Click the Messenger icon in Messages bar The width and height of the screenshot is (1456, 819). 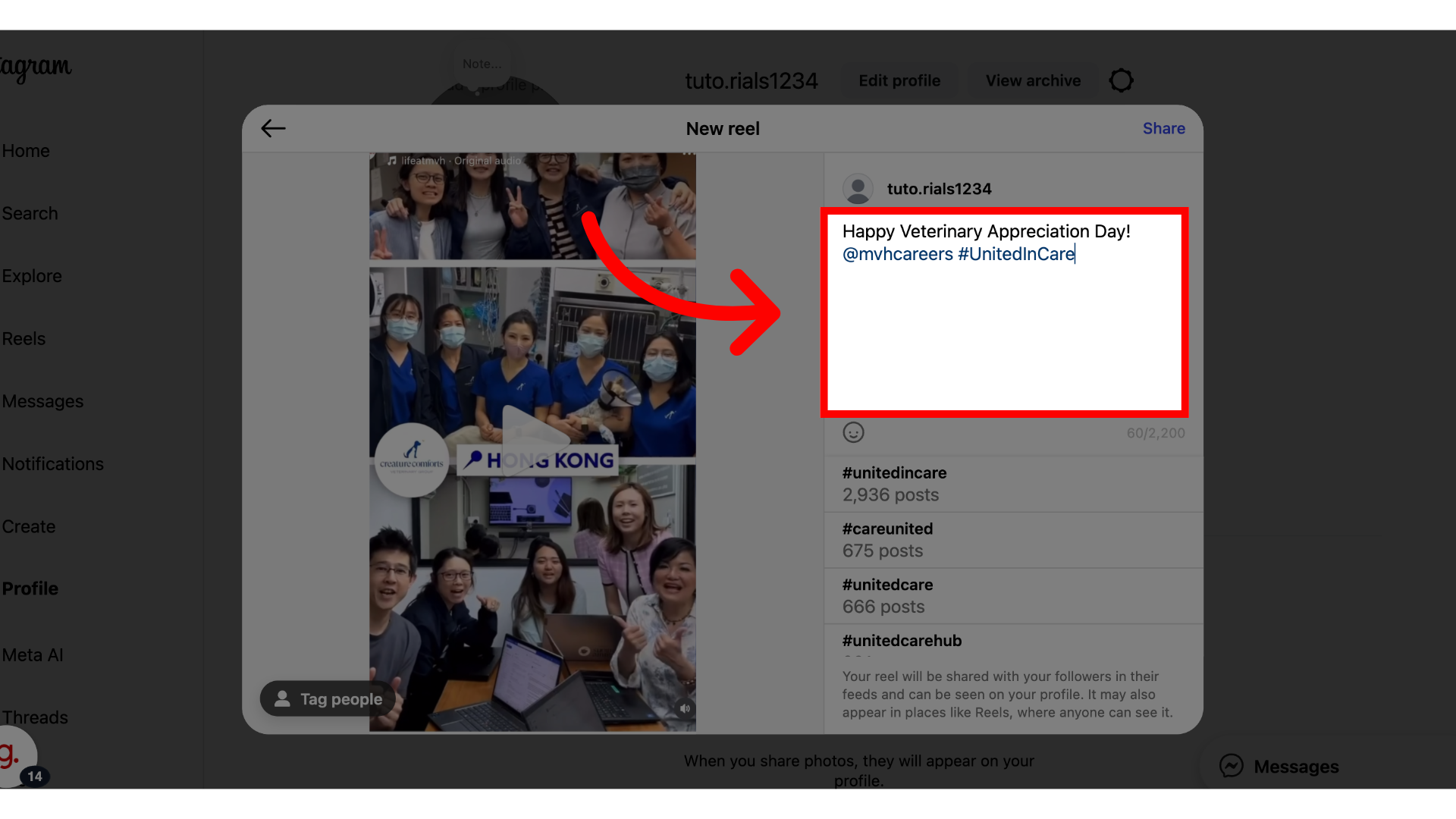pyautogui.click(x=1231, y=766)
